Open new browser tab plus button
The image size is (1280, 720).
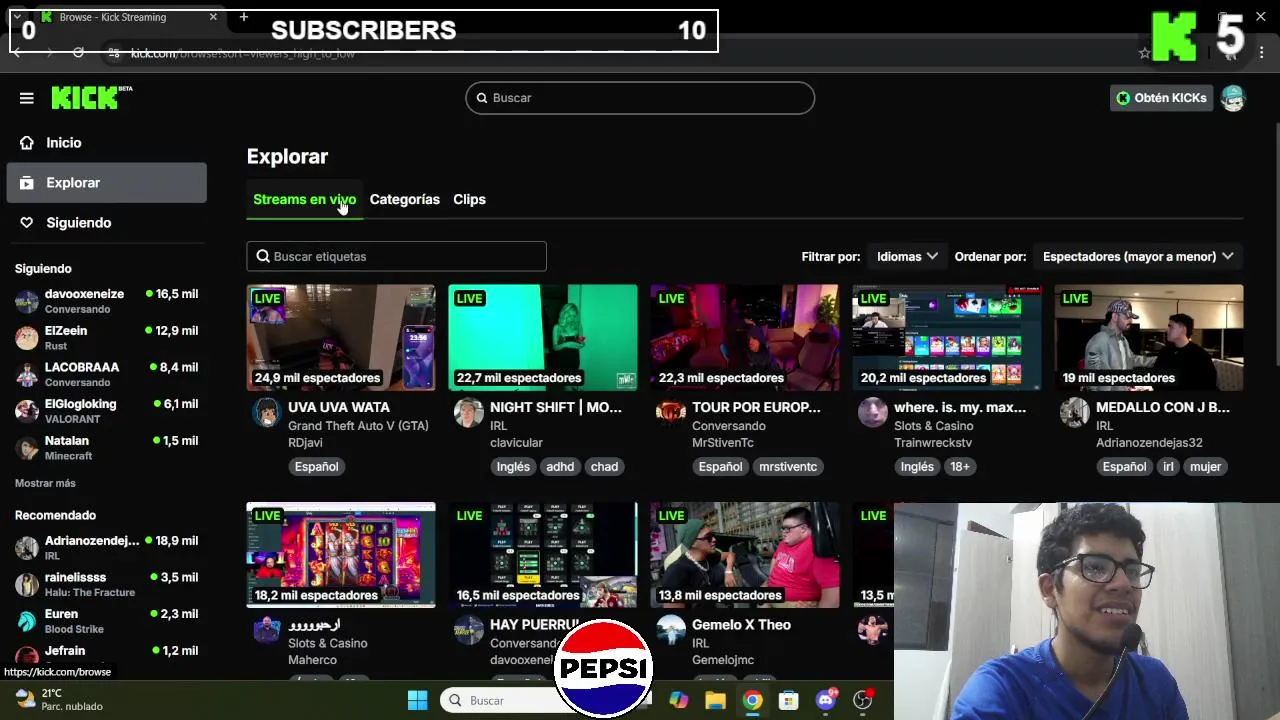pos(243,17)
